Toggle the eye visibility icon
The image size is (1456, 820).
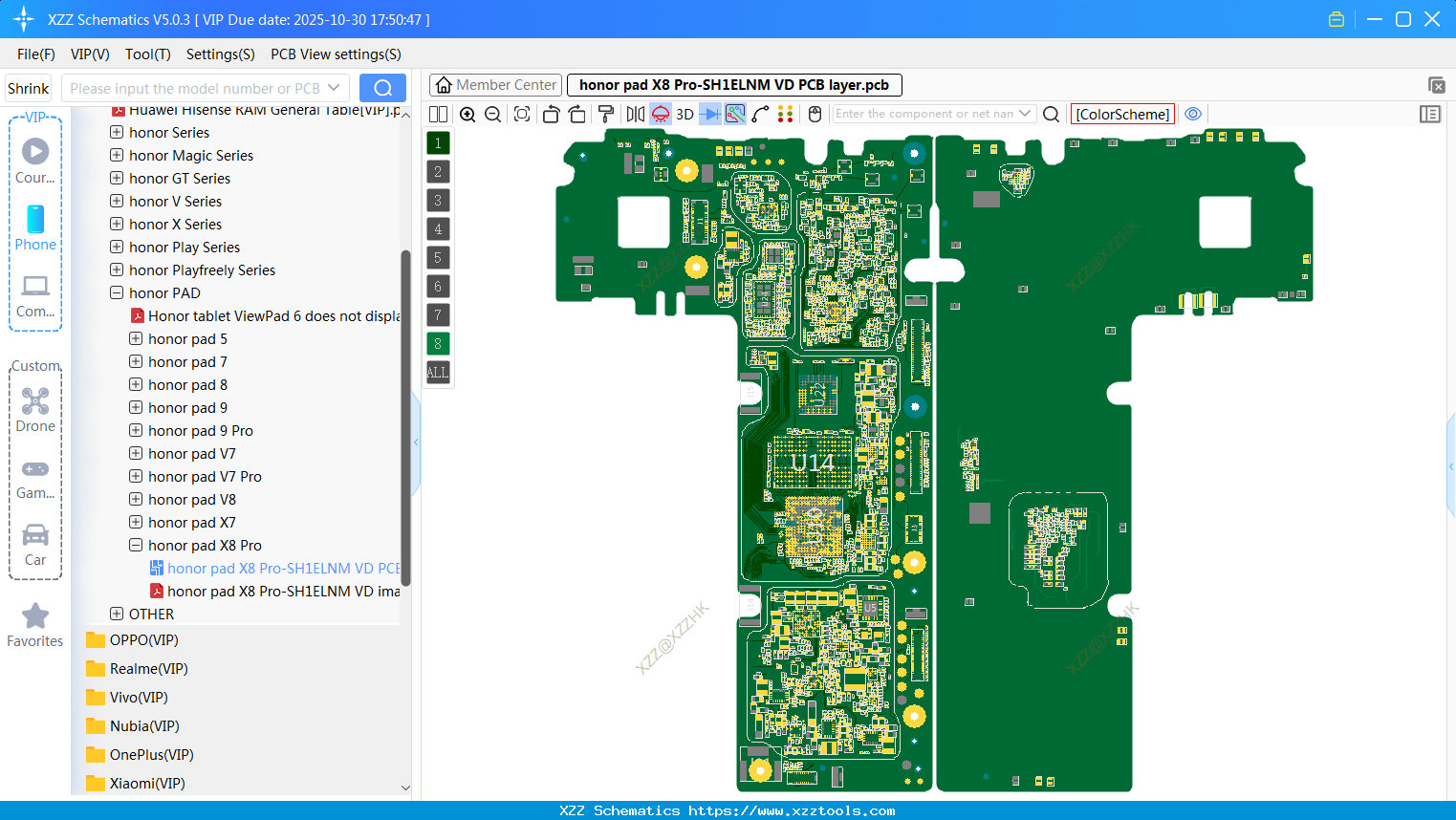(x=1193, y=114)
